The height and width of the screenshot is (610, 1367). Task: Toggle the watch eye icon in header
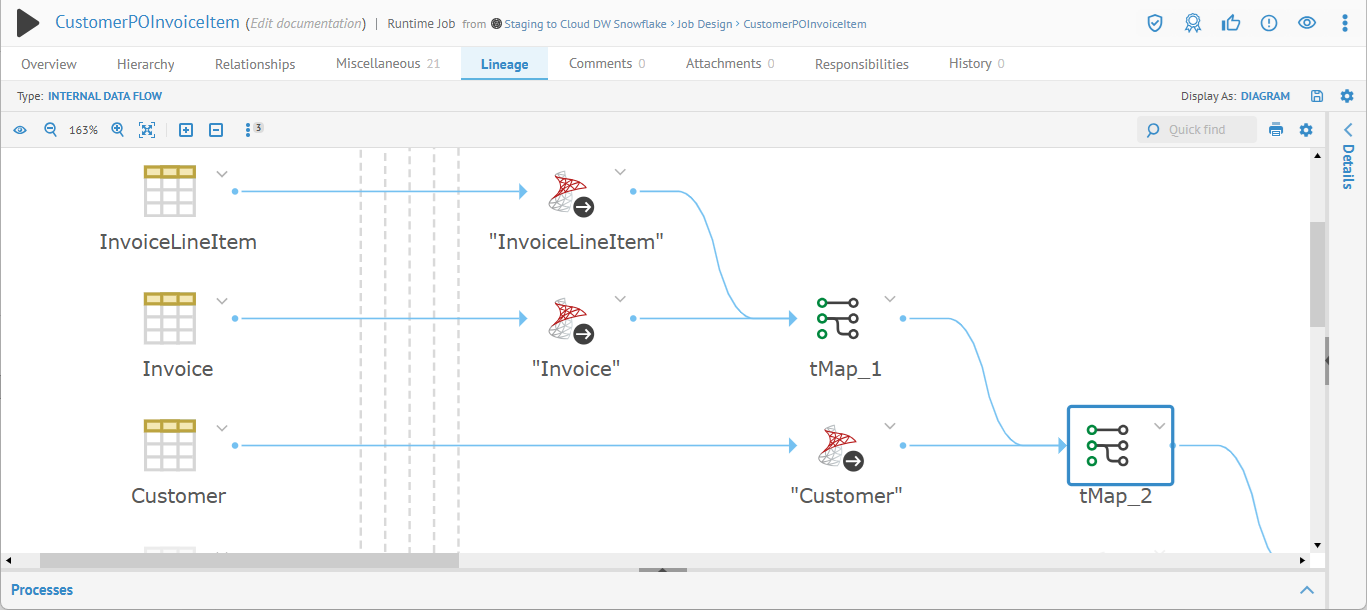click(1307, 23)
